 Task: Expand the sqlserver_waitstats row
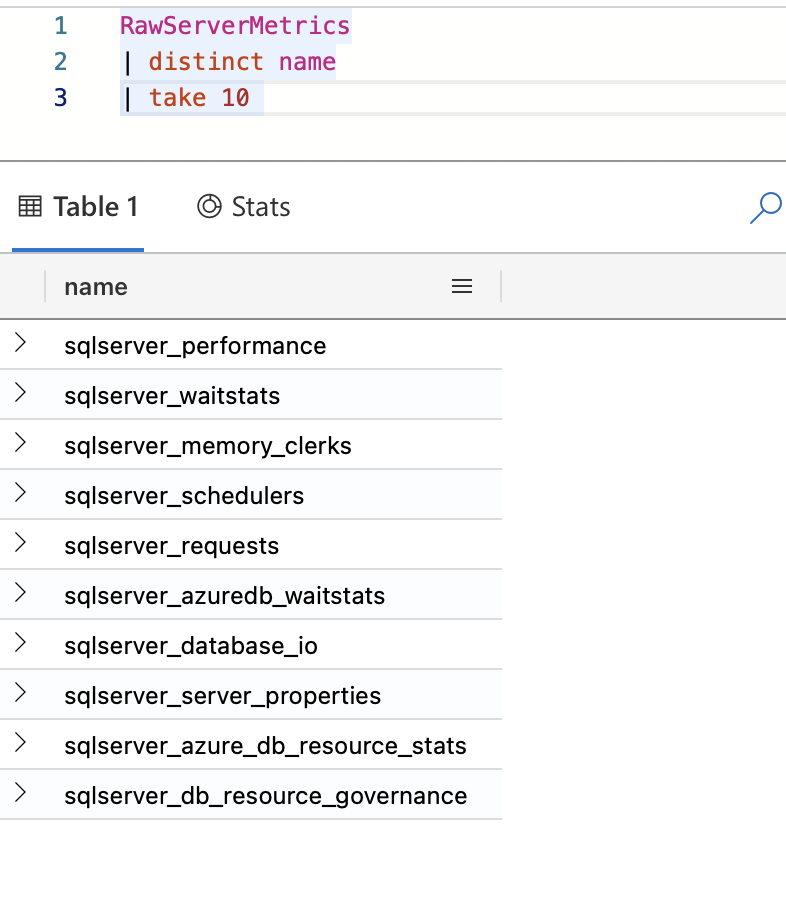pyautogui.click(x=20, y=393)
